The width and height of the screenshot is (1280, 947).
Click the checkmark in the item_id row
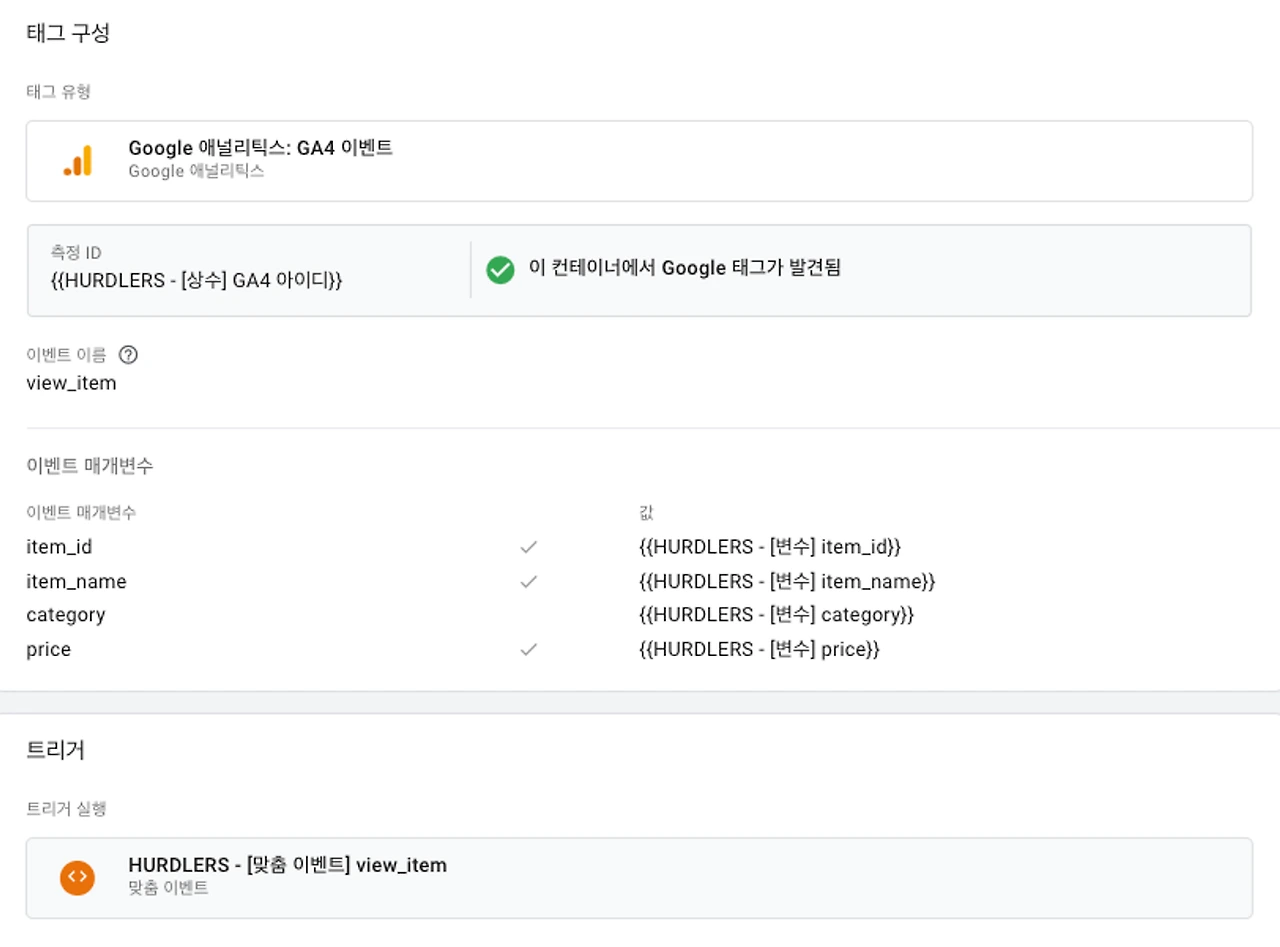pyautogui.click(x=529, y=547)
